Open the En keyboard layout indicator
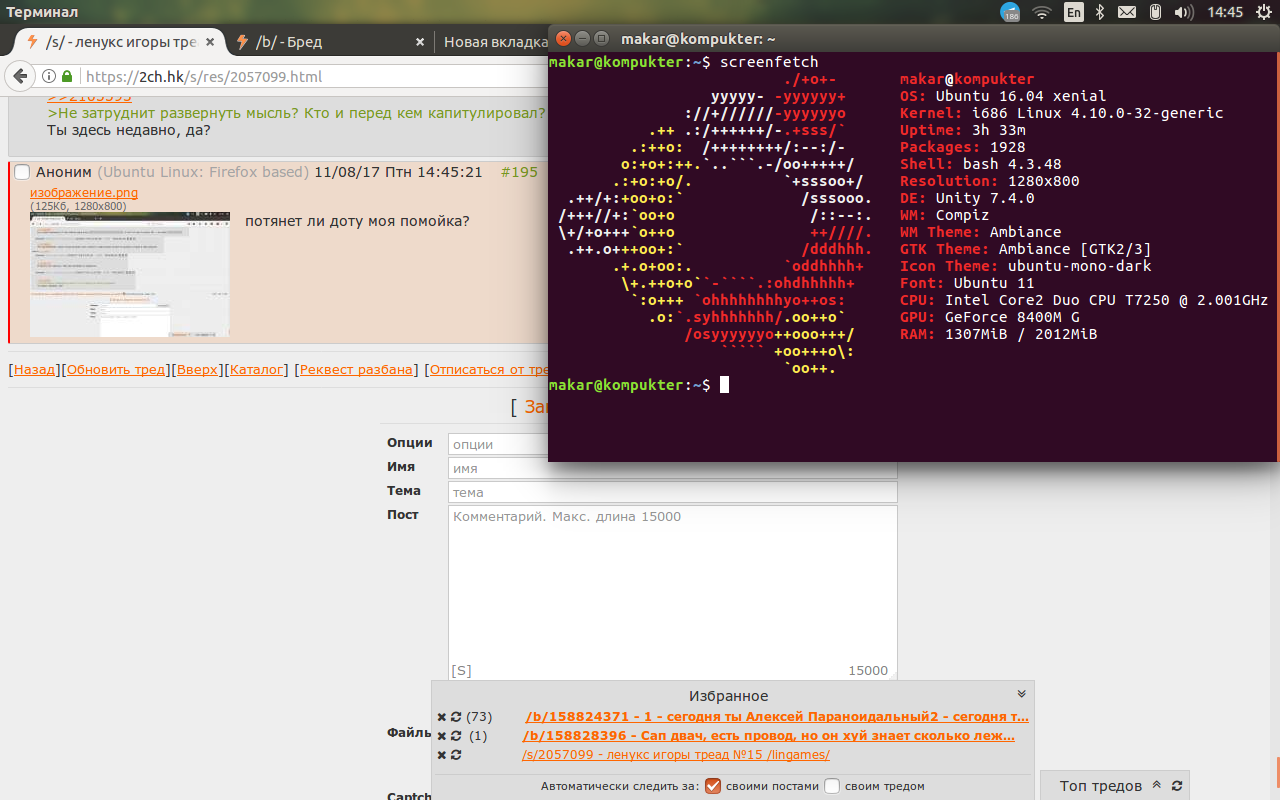Viewport: 1280px width, 800px height. [x=1073, y=12]
